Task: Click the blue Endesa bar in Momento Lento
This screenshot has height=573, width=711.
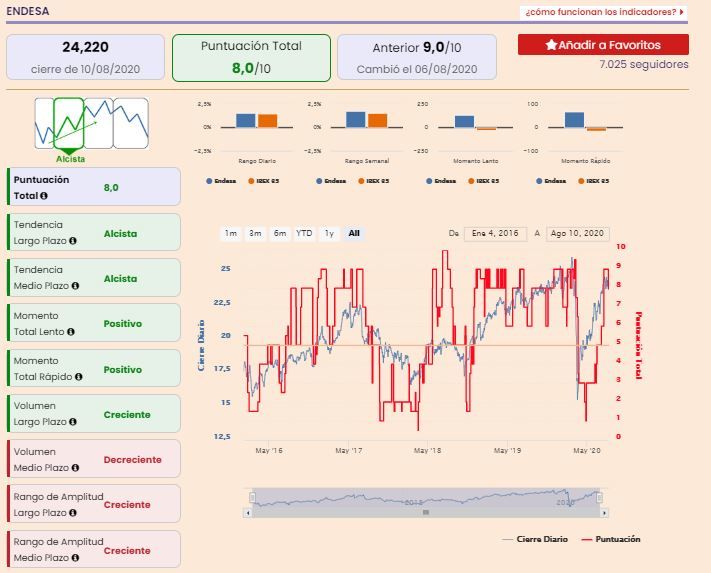Action: pyautogui.click(x=464, y=121)
